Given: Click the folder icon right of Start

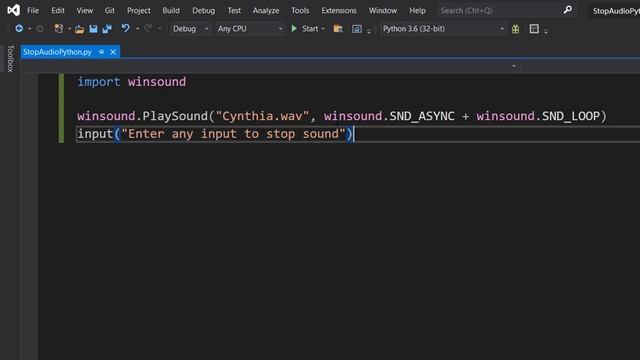Looking at the screenshot, I should click(338, 29).
